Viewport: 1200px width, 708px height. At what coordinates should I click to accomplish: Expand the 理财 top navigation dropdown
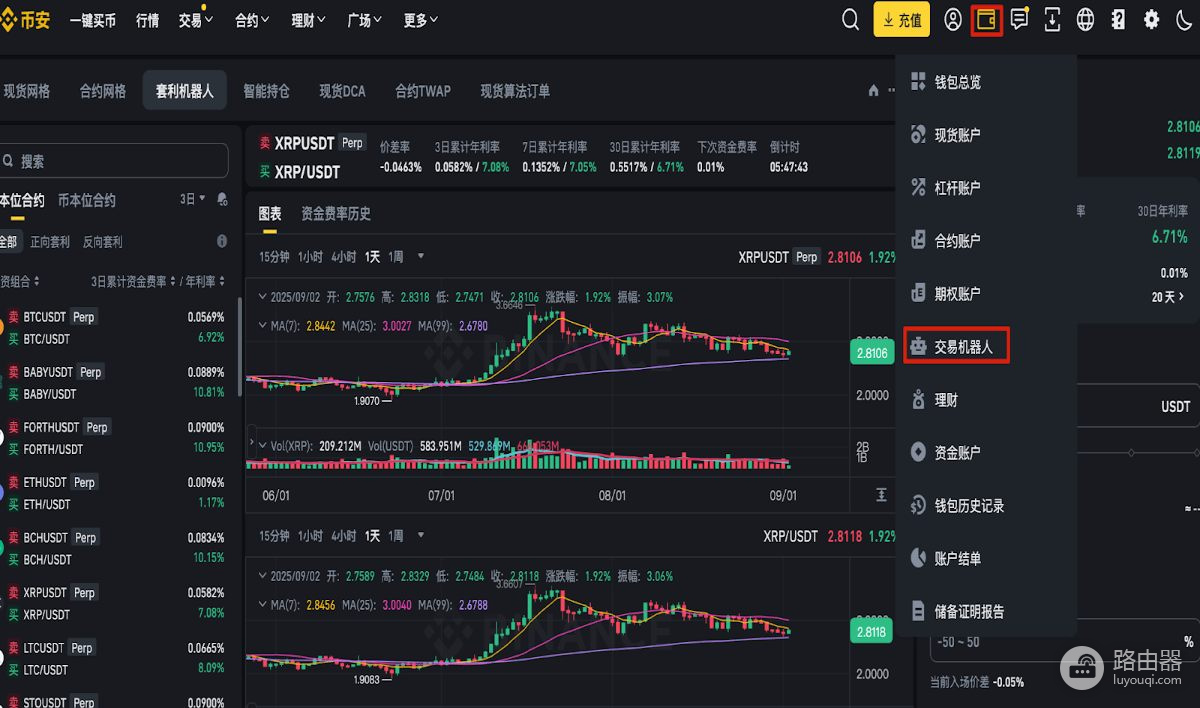[x=308, y=20]
